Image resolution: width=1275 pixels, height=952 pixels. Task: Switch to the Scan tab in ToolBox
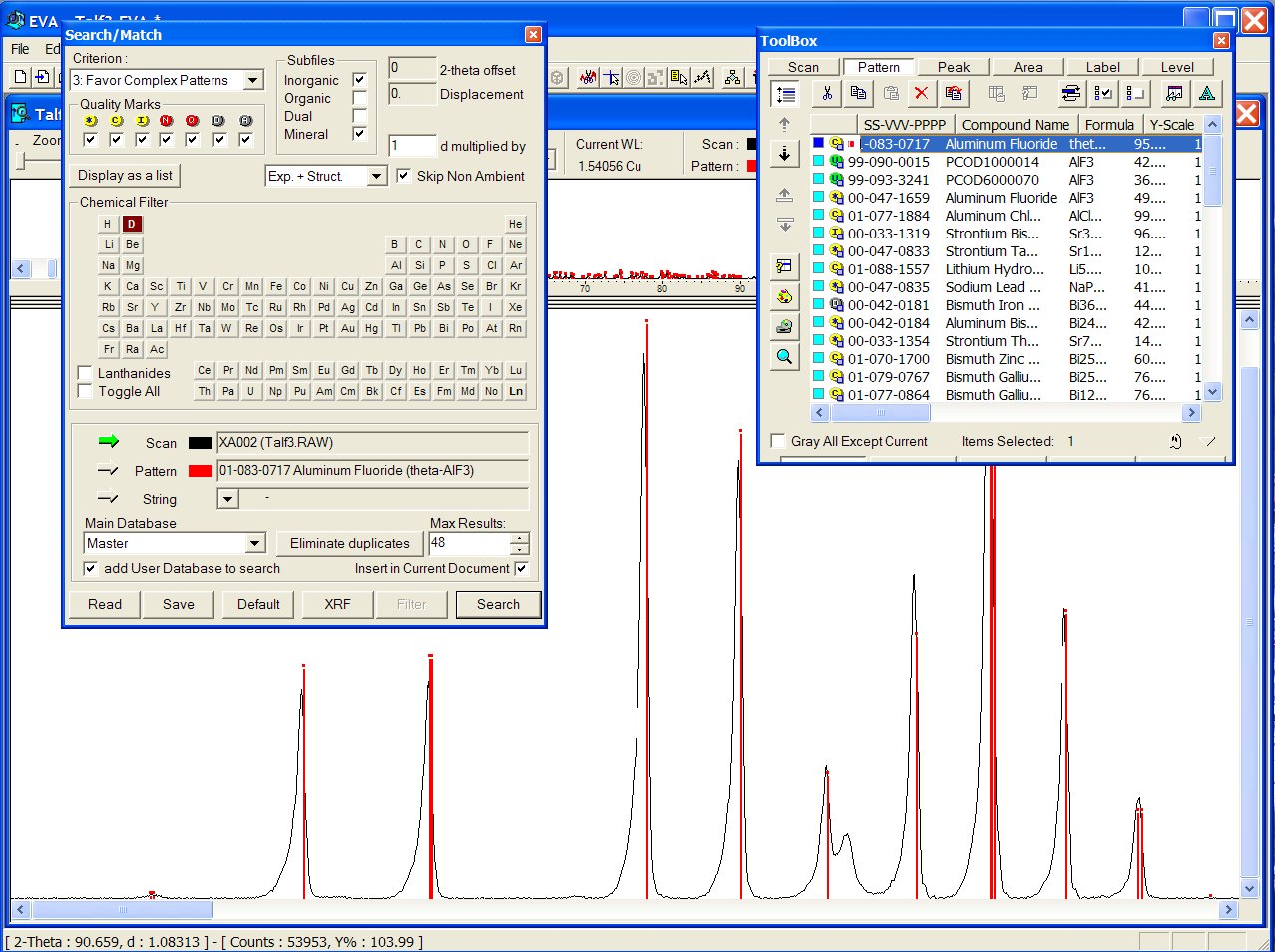pyautogui.click(x=803, y=67)
